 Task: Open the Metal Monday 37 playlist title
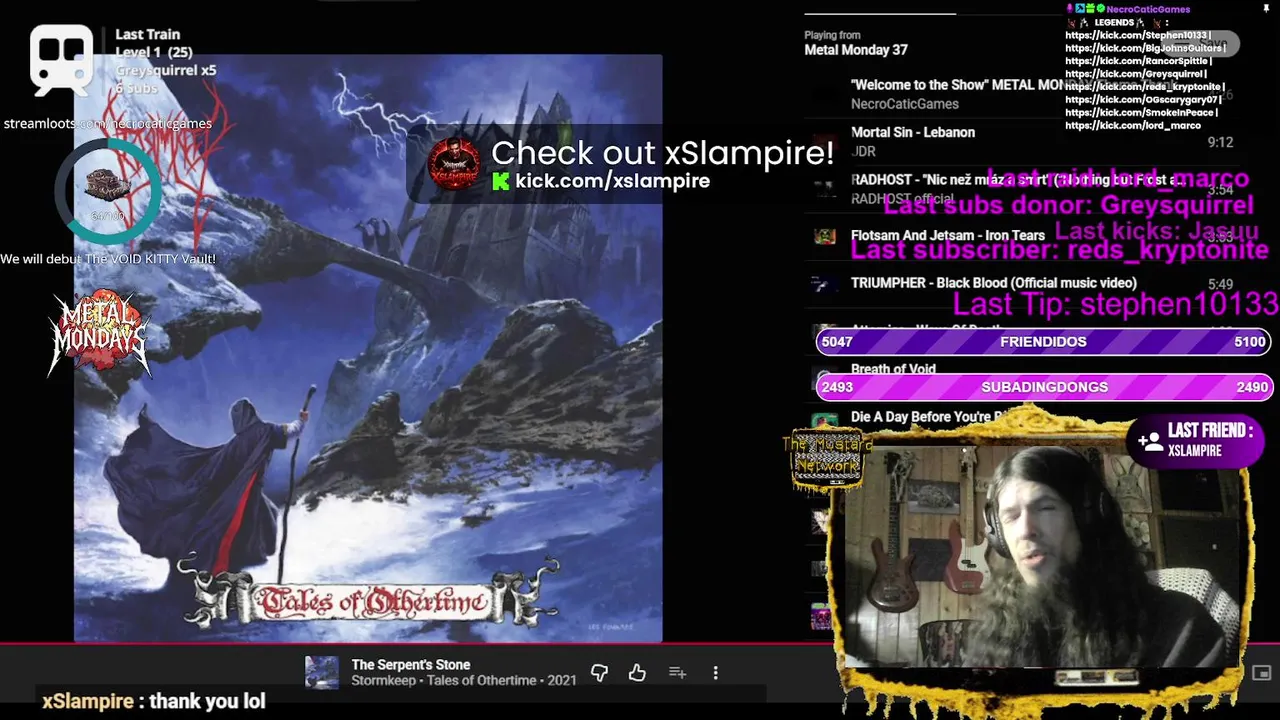(856, 50)
